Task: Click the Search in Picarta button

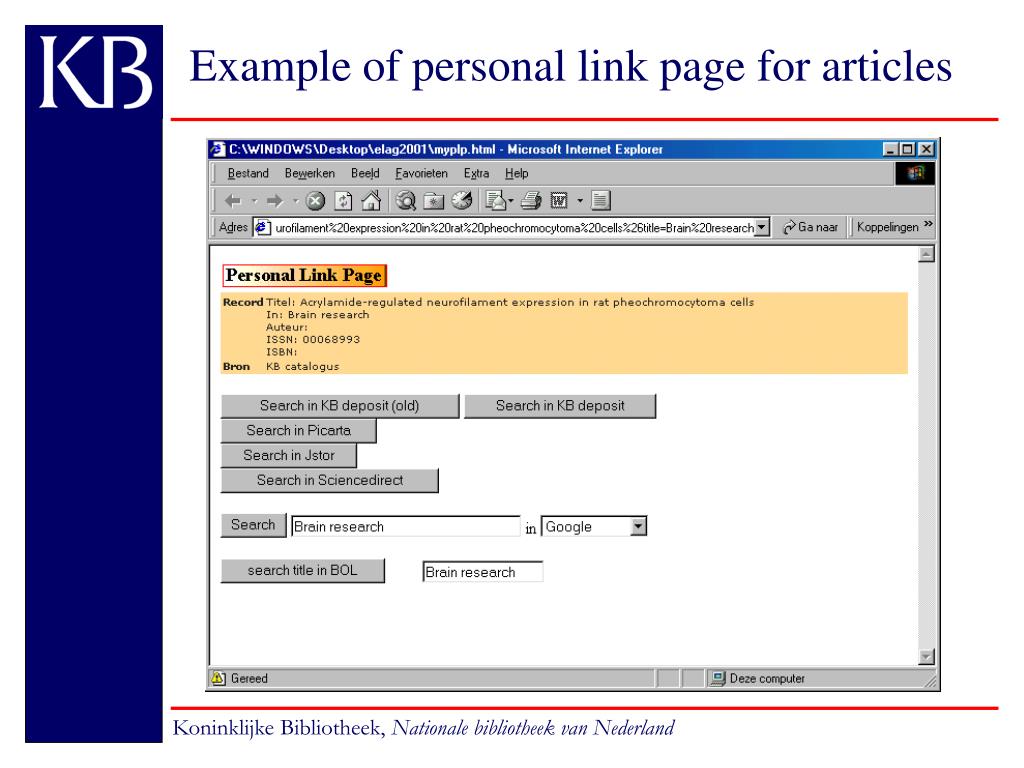Action: point(298,430)
